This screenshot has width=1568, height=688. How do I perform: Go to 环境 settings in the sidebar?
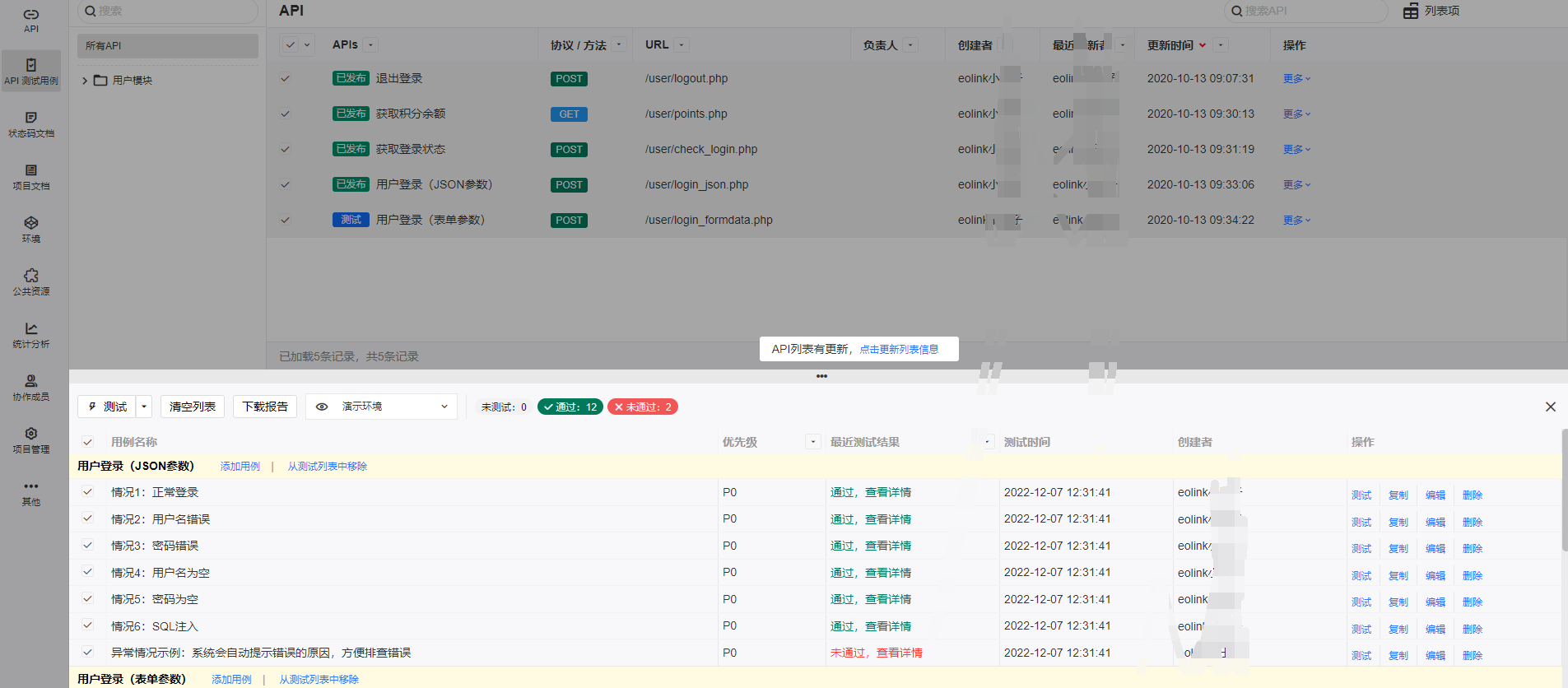pyautogui.click(x=31, y=230)
